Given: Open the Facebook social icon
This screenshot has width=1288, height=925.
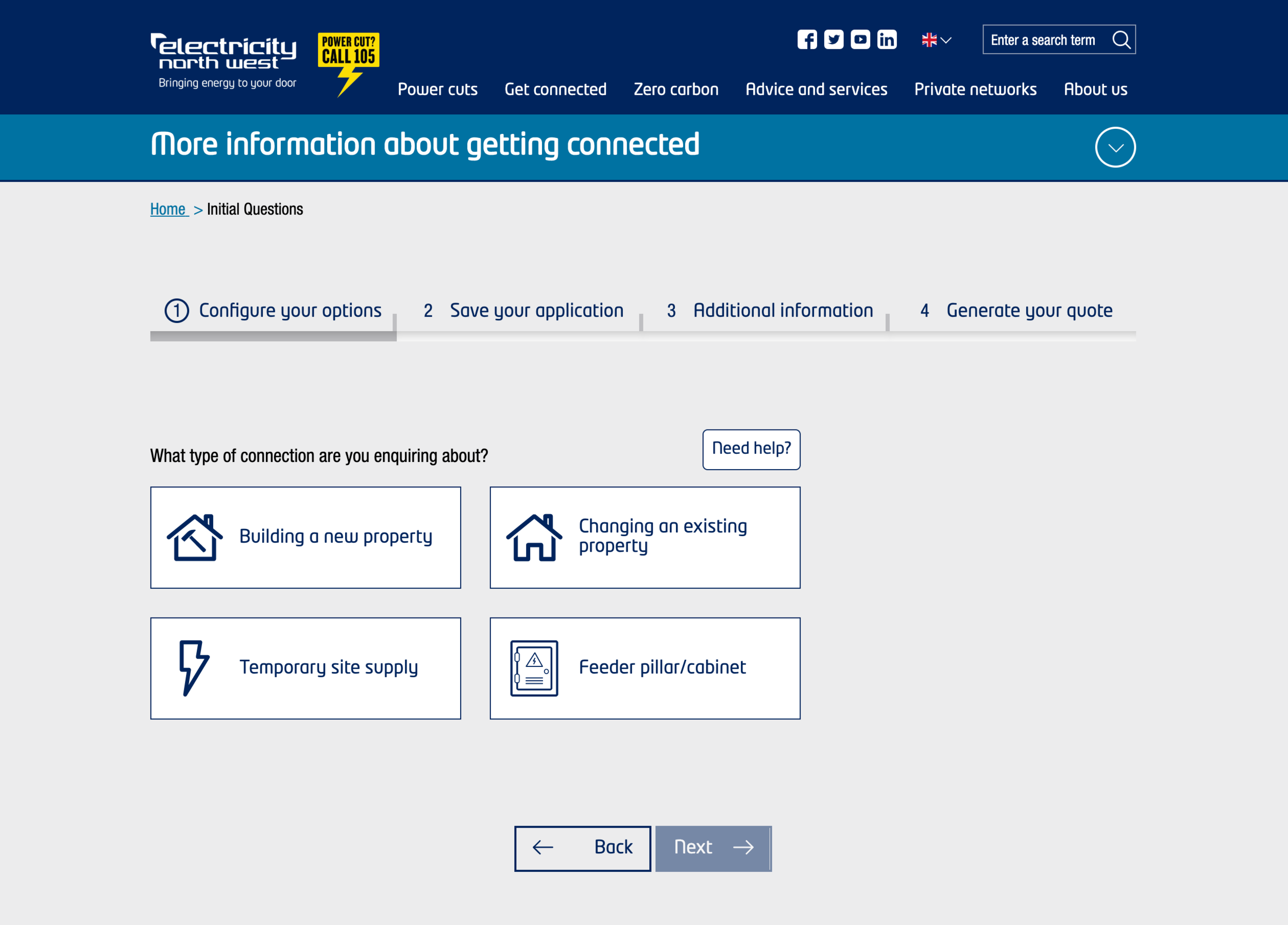Looking at the screenshot, I should pyautogui.click(x=806, y=40).
